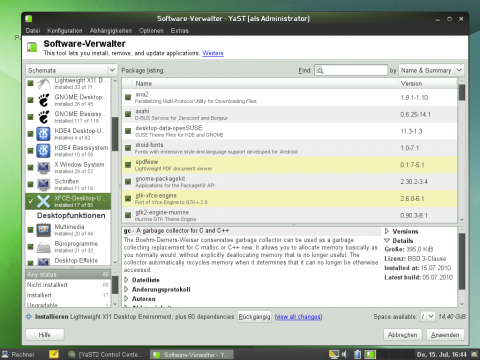480x360 pixels.
Task: Toggle the epdfview package checkbox
Action: click(x=128, y=165)
